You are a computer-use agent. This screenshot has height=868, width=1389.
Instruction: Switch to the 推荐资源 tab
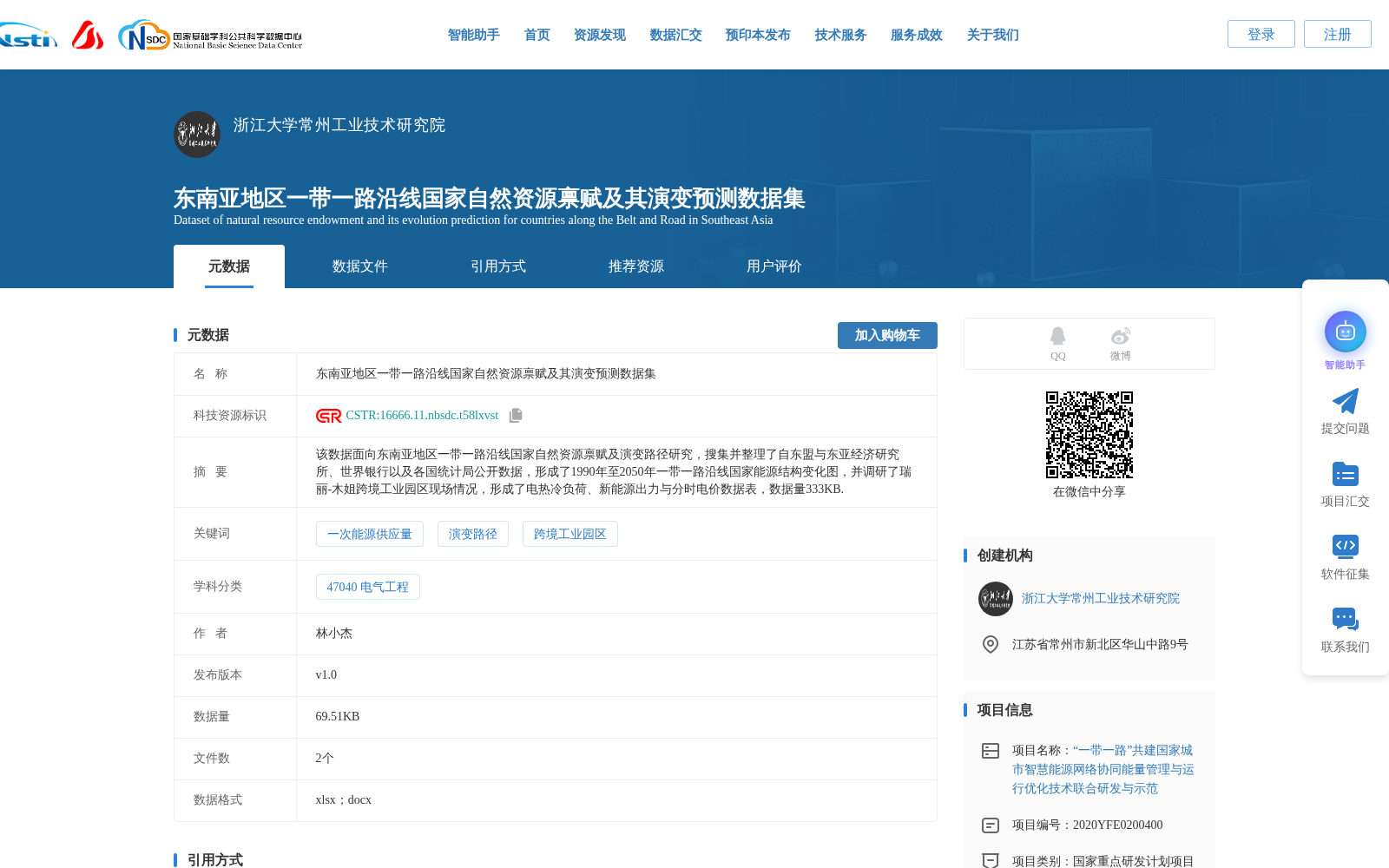(636, 266)
